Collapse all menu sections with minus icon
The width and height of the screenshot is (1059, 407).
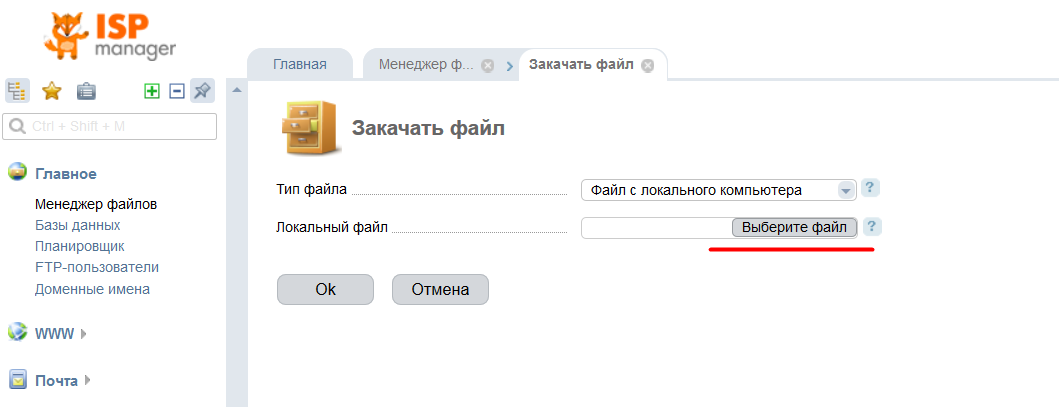click(176, 90)
